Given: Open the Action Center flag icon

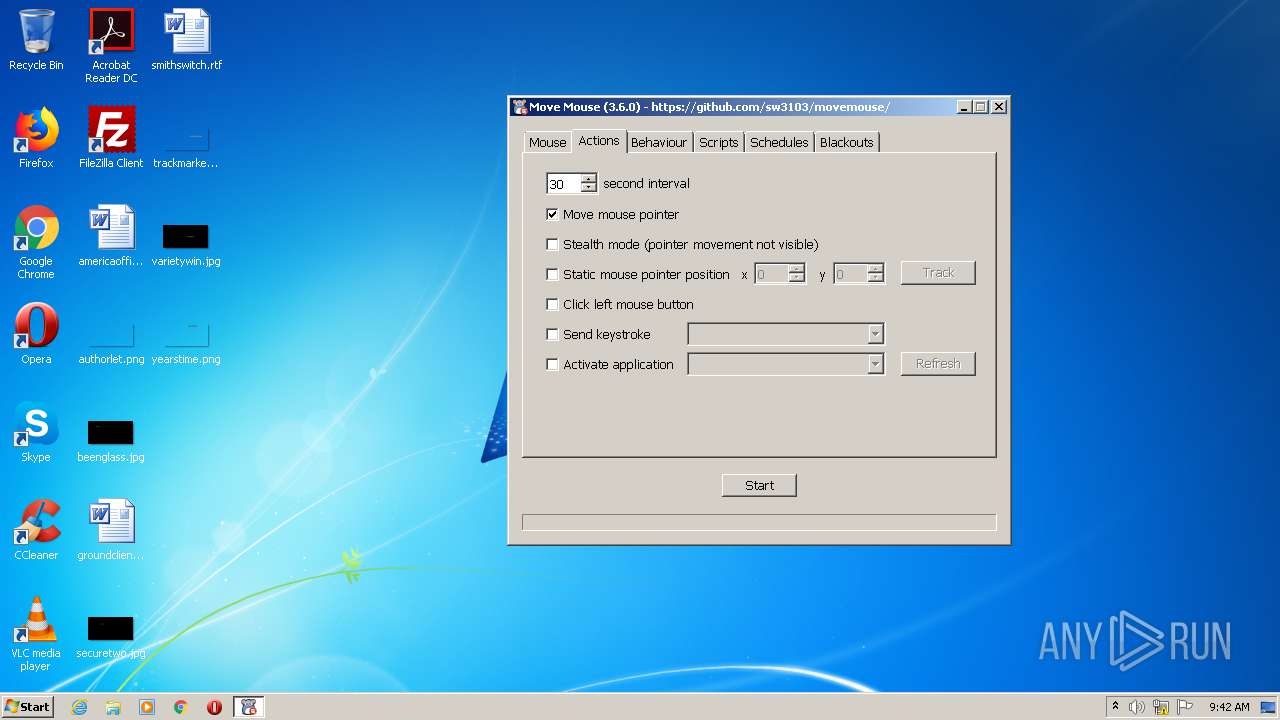Looking at the screenshot, I should pyautogui.click(x=1185, y=707).
